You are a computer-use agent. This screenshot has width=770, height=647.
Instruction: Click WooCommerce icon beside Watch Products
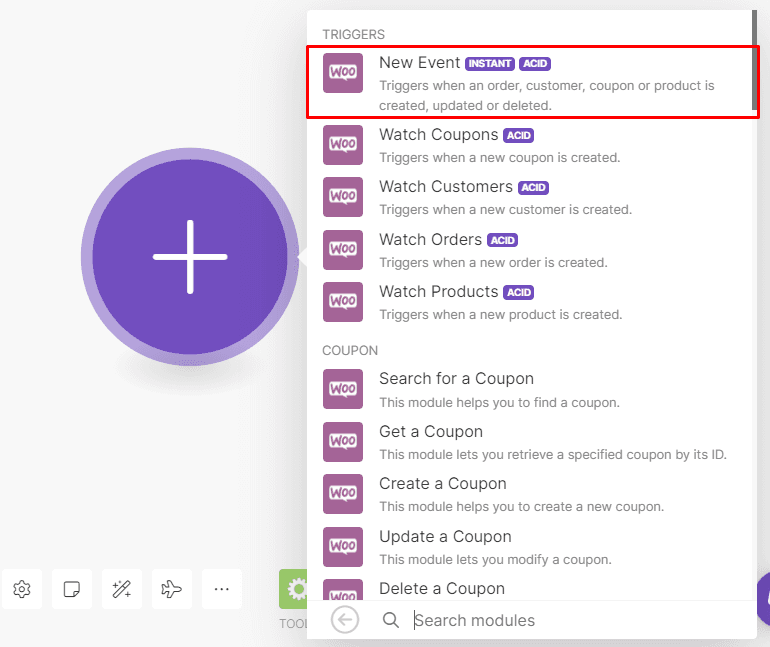tap(343, 301)
